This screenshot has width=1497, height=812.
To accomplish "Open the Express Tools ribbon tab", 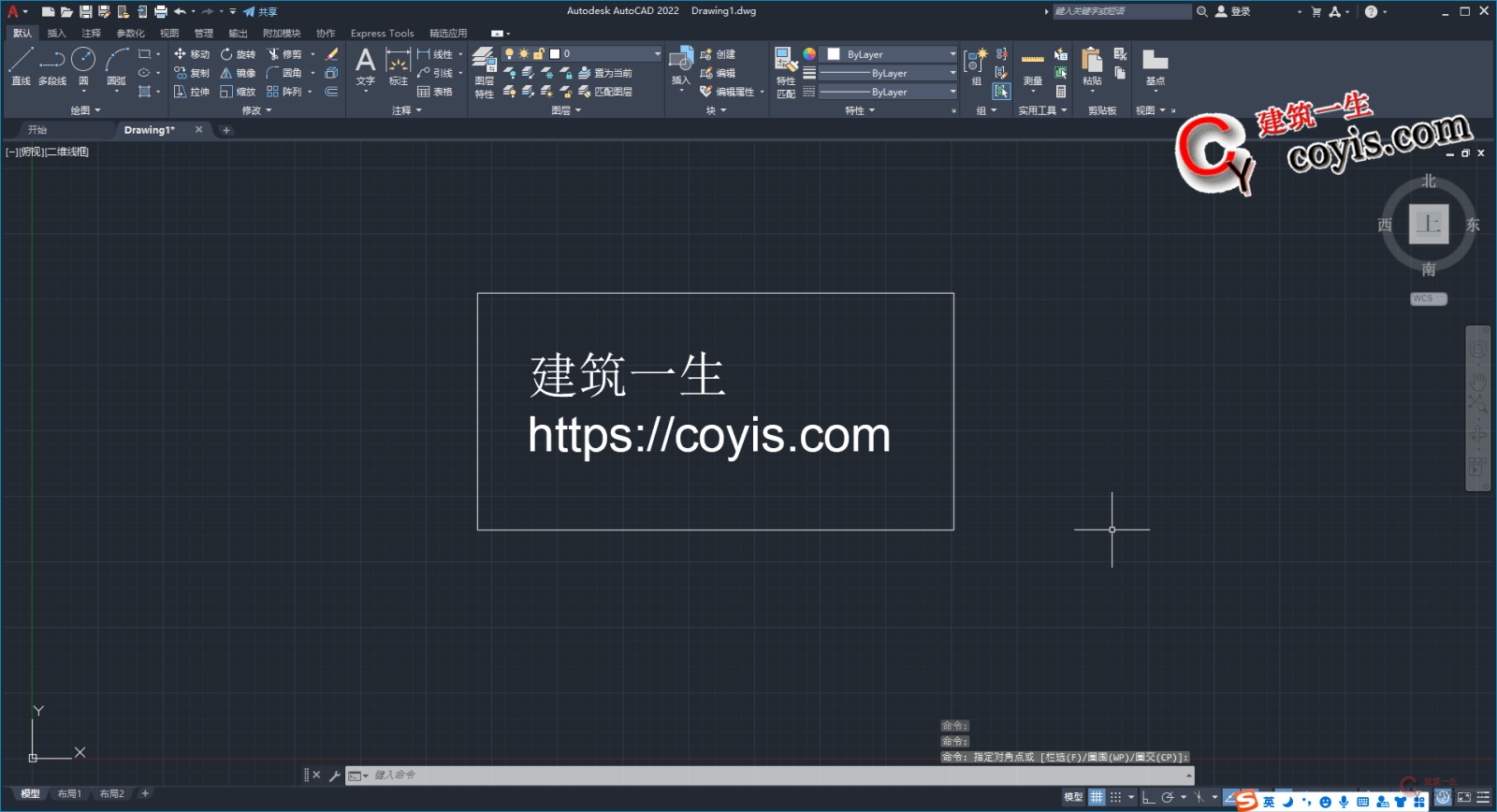I will click(x=382, y=33).
